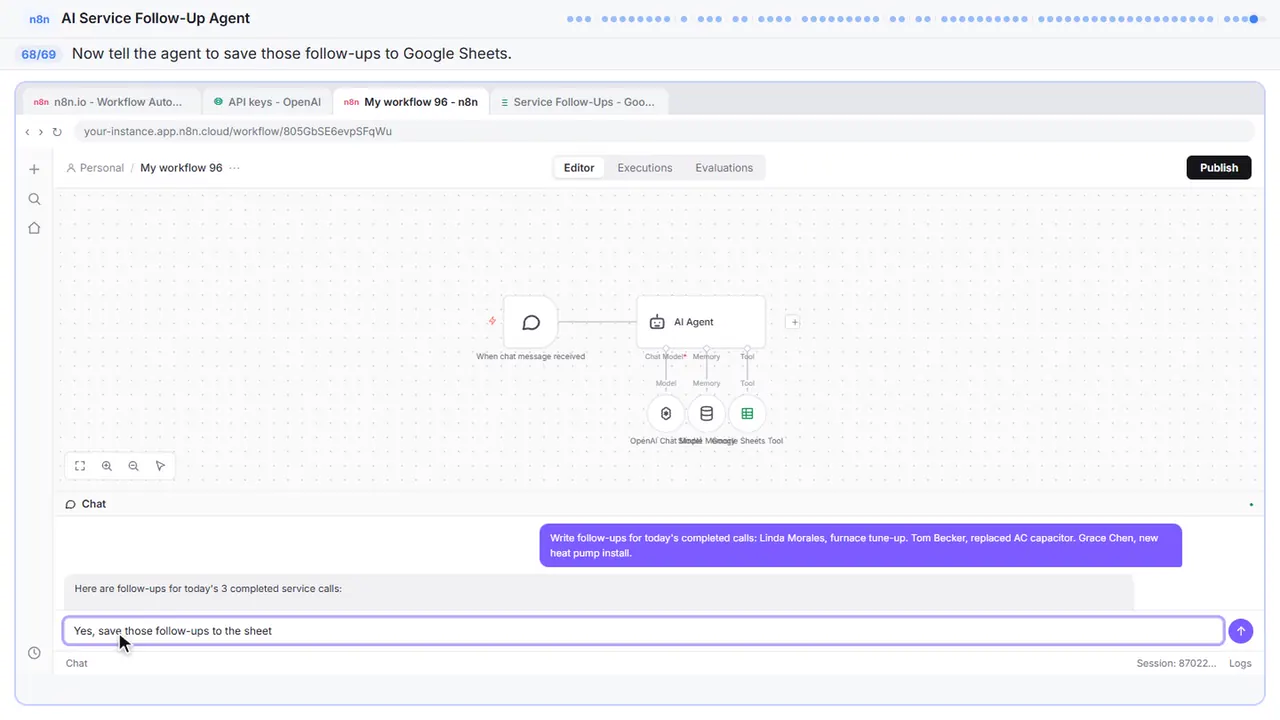Viewport: 1280px width, 720px height.
Task: Select the When chat message received trigger node
Action: [x=531, y=322]
